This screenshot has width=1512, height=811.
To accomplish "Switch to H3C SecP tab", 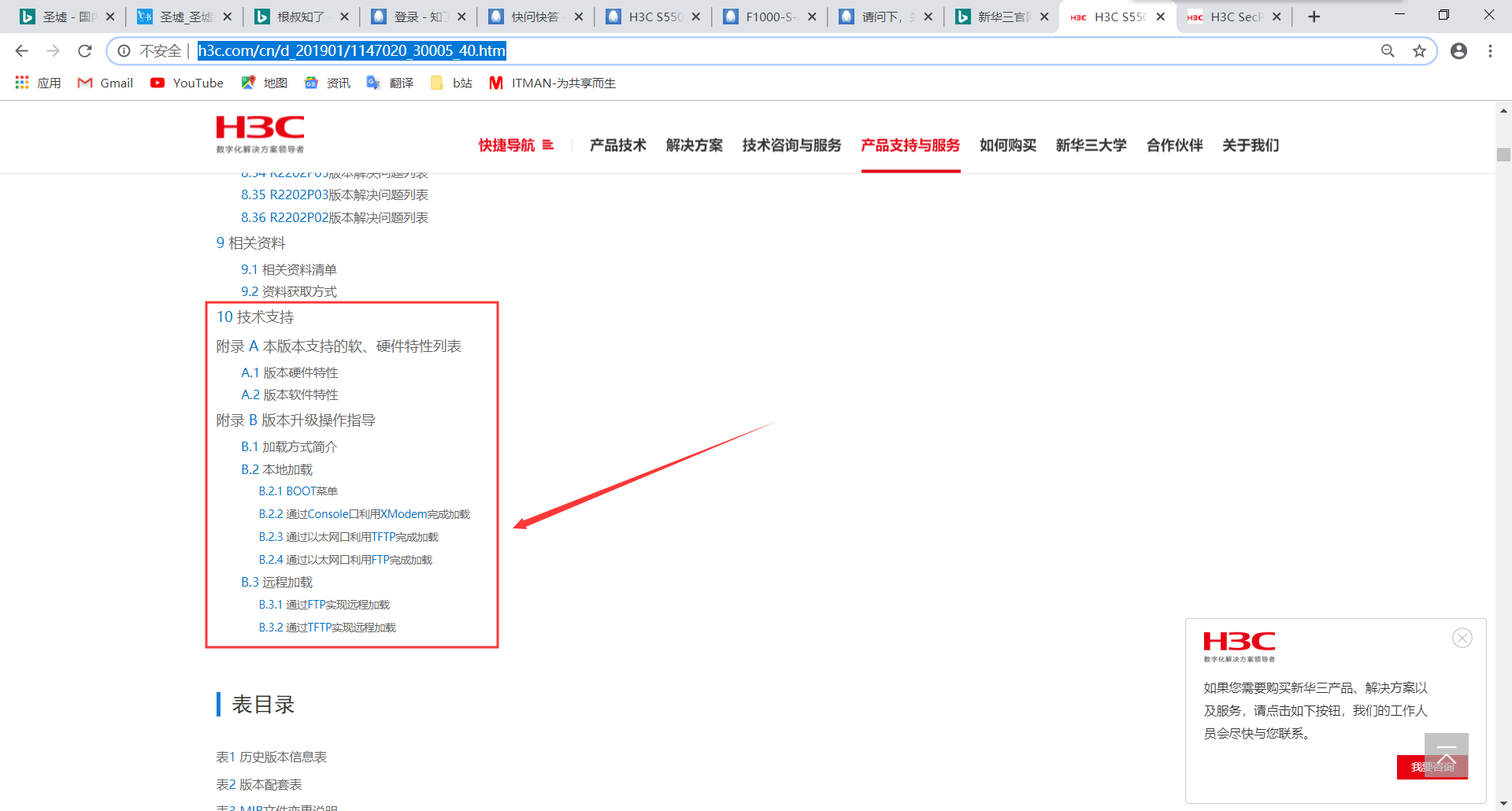I will click(x=1235, y=17).
